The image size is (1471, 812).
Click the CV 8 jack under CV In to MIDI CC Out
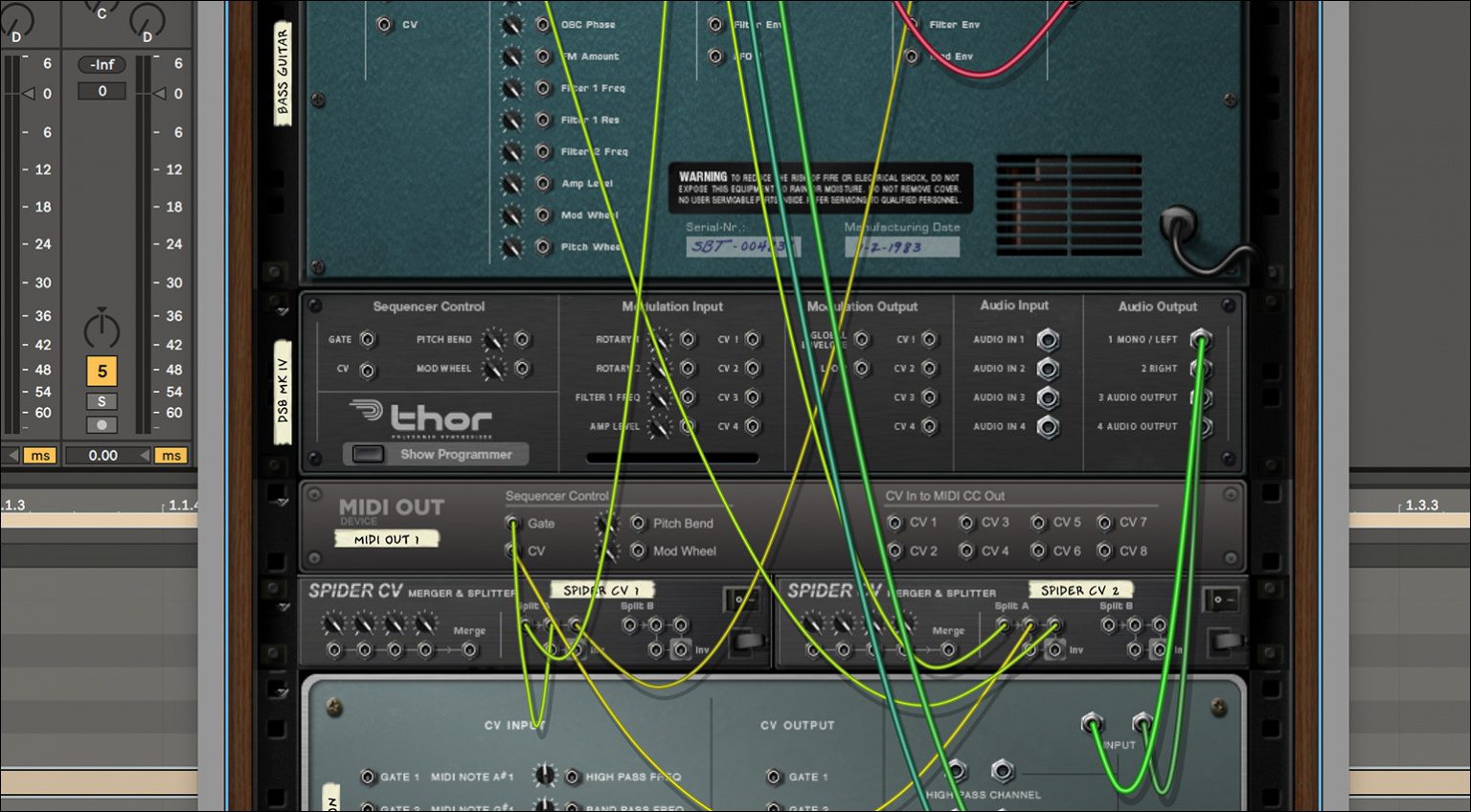(1106, 551)
